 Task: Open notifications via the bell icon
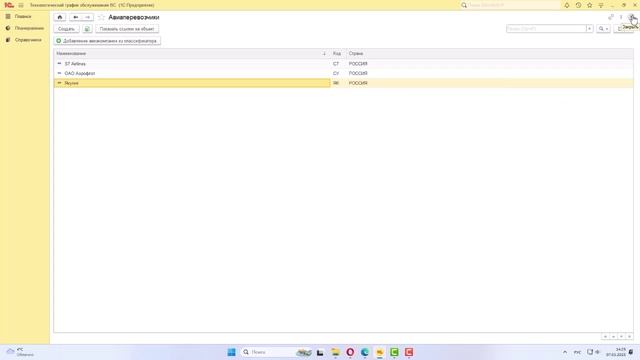point(567,5)
